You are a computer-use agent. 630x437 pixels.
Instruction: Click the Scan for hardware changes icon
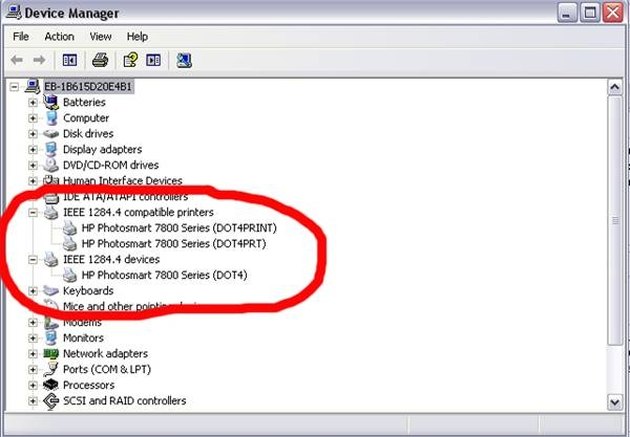point(184,60)
